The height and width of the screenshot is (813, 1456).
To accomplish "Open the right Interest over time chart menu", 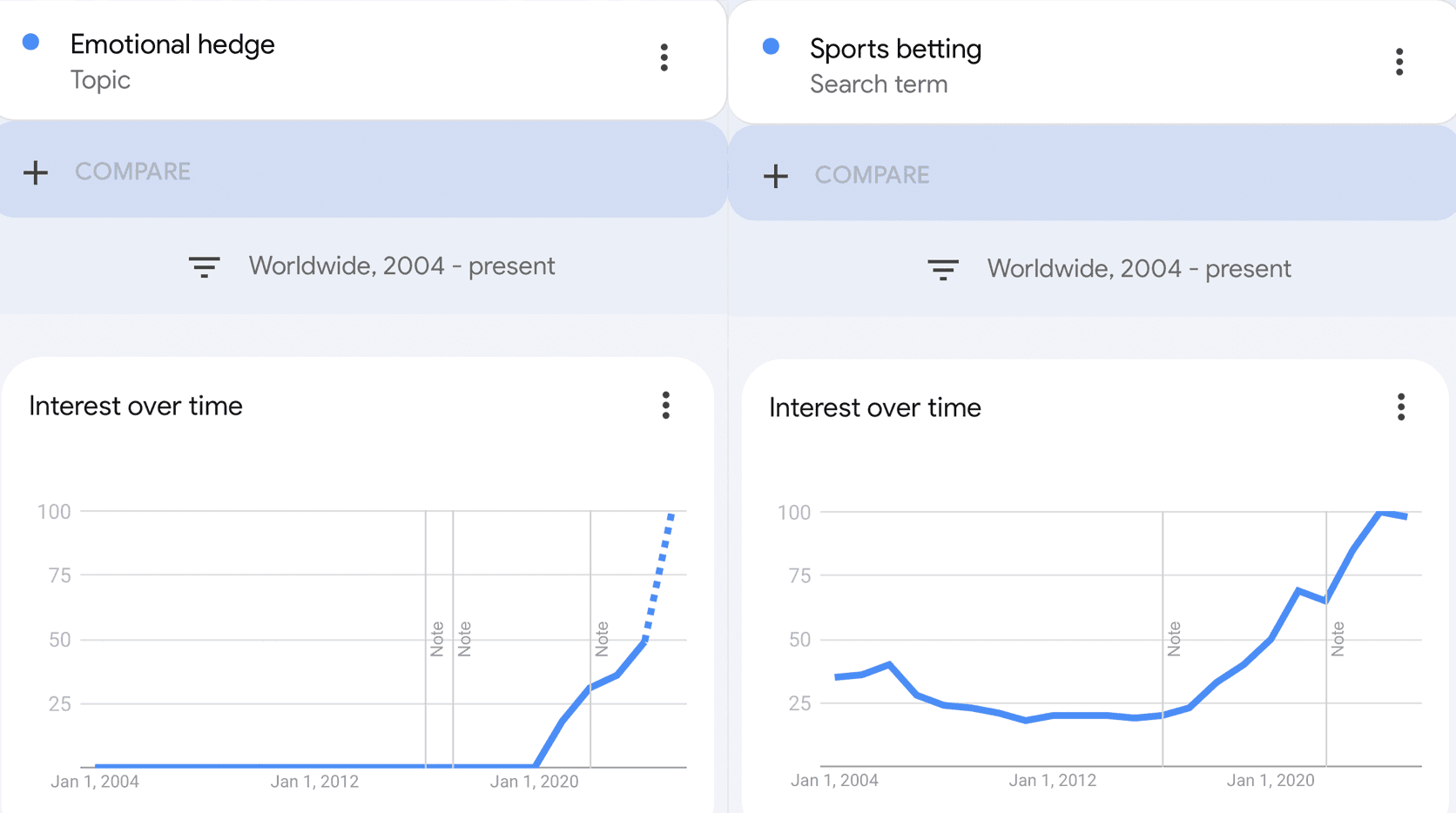I will 1401,407.
